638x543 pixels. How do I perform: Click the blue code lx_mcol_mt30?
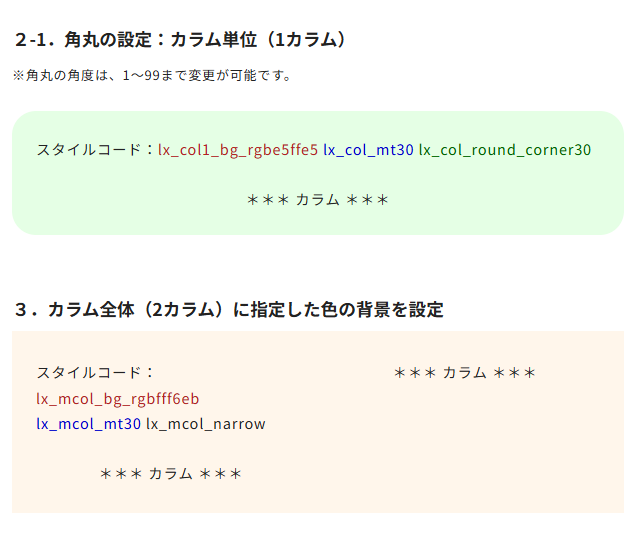coord(88,424)
